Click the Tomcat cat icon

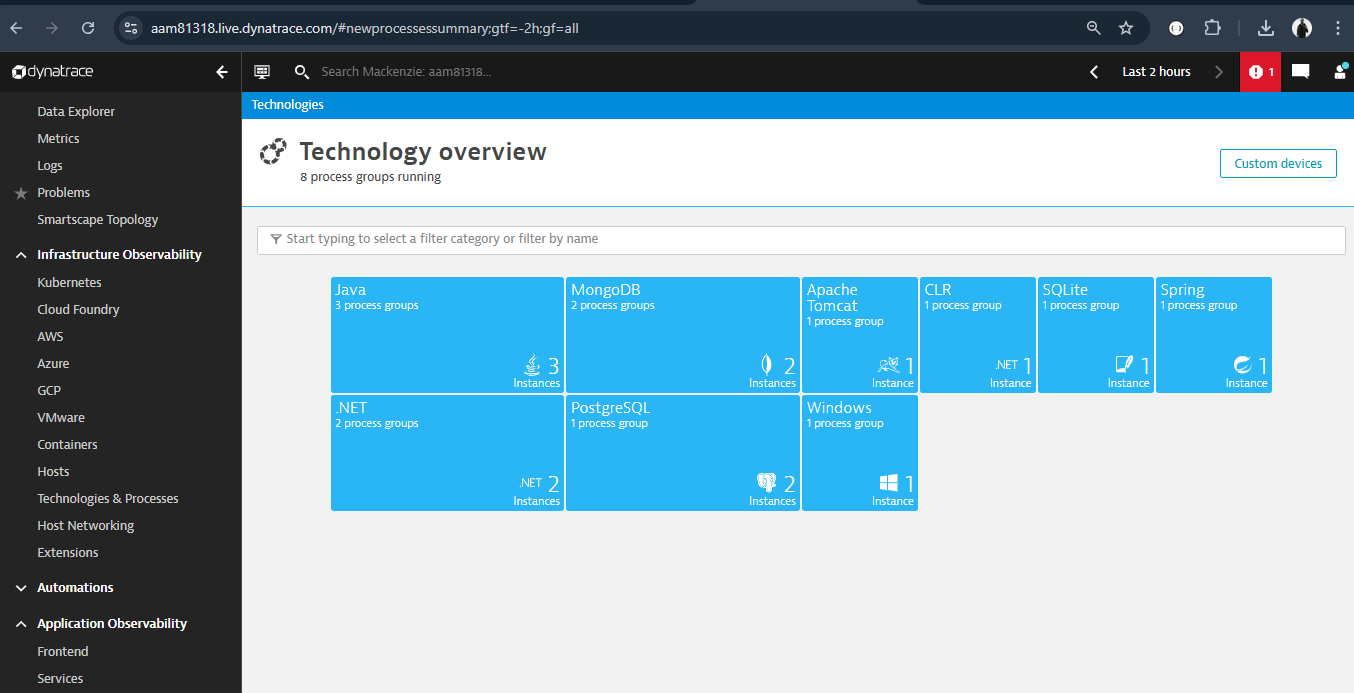tap(889, 366)
